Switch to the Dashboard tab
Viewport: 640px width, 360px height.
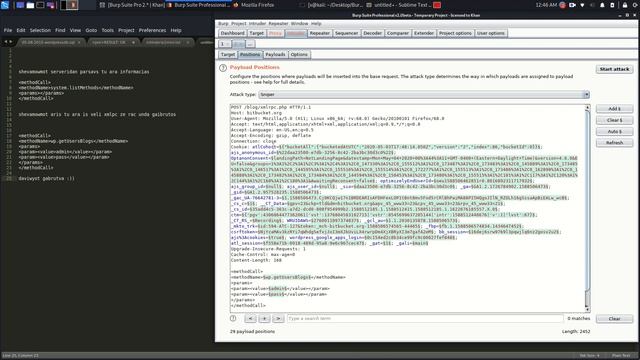click(x=232, y=33)
